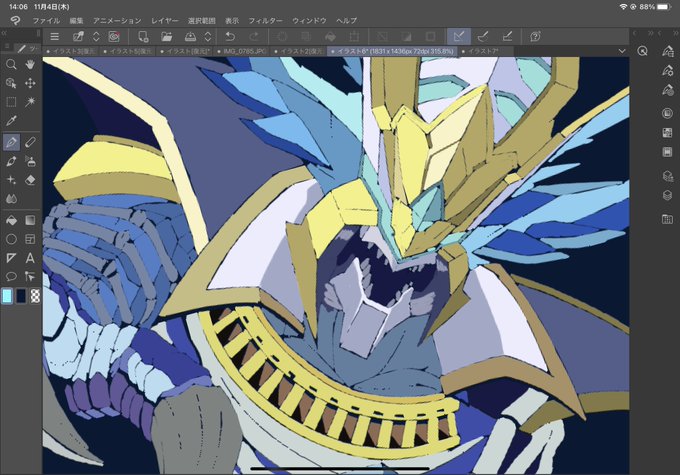The height and width of the screenshot is (475, 680).
Task: Select the light cyan main color swatch
Action: tap(7, 296)
